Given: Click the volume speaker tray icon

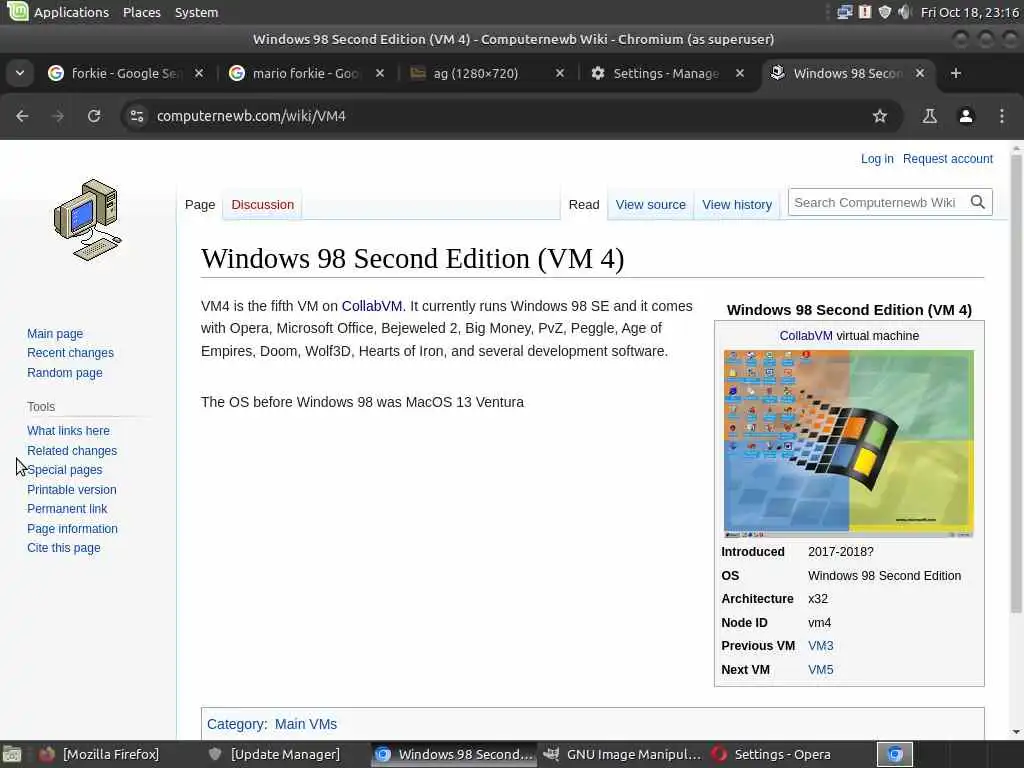Looking at the screenshot, I should point(904,12).
